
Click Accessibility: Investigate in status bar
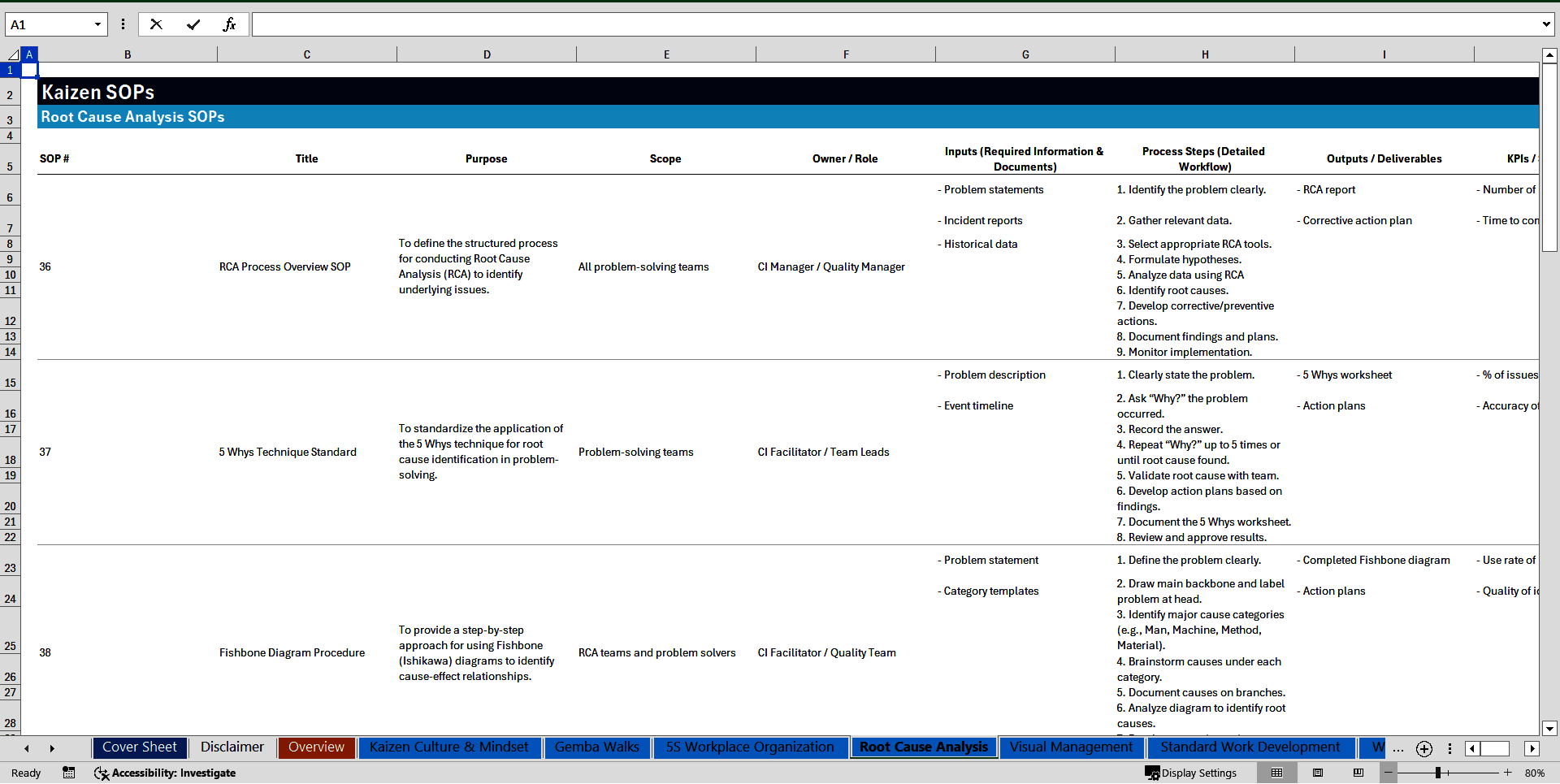(165, 773)
